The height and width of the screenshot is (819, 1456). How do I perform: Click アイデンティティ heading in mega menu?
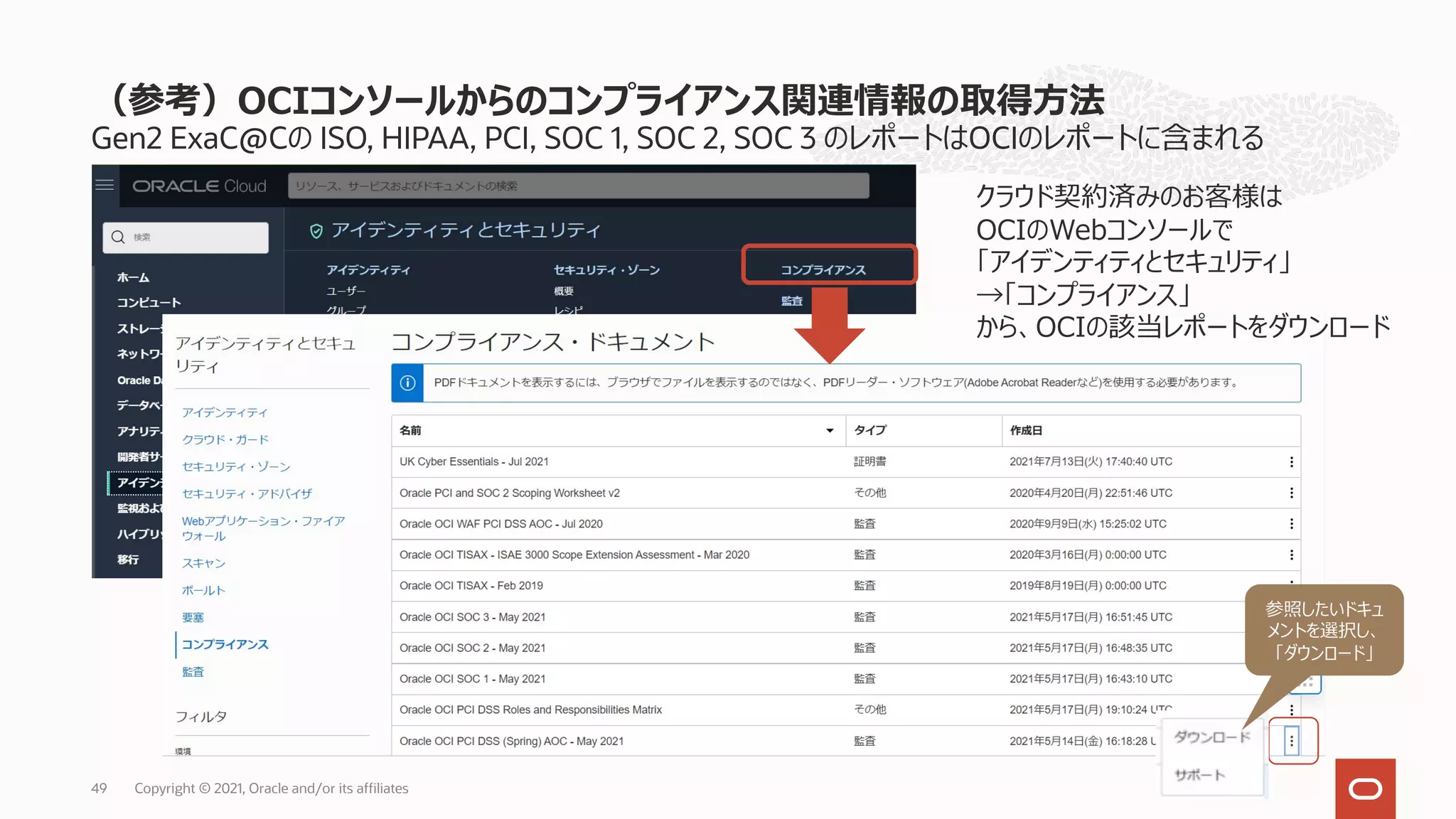[368, 270]
